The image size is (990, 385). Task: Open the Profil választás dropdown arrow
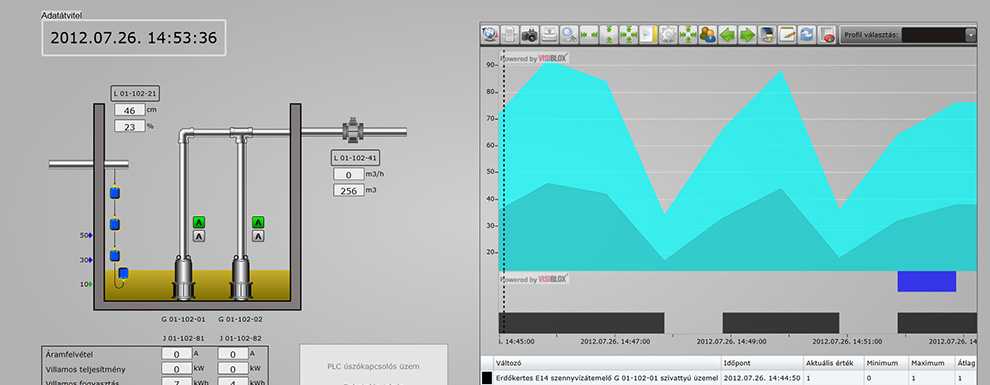click(970, 35)
